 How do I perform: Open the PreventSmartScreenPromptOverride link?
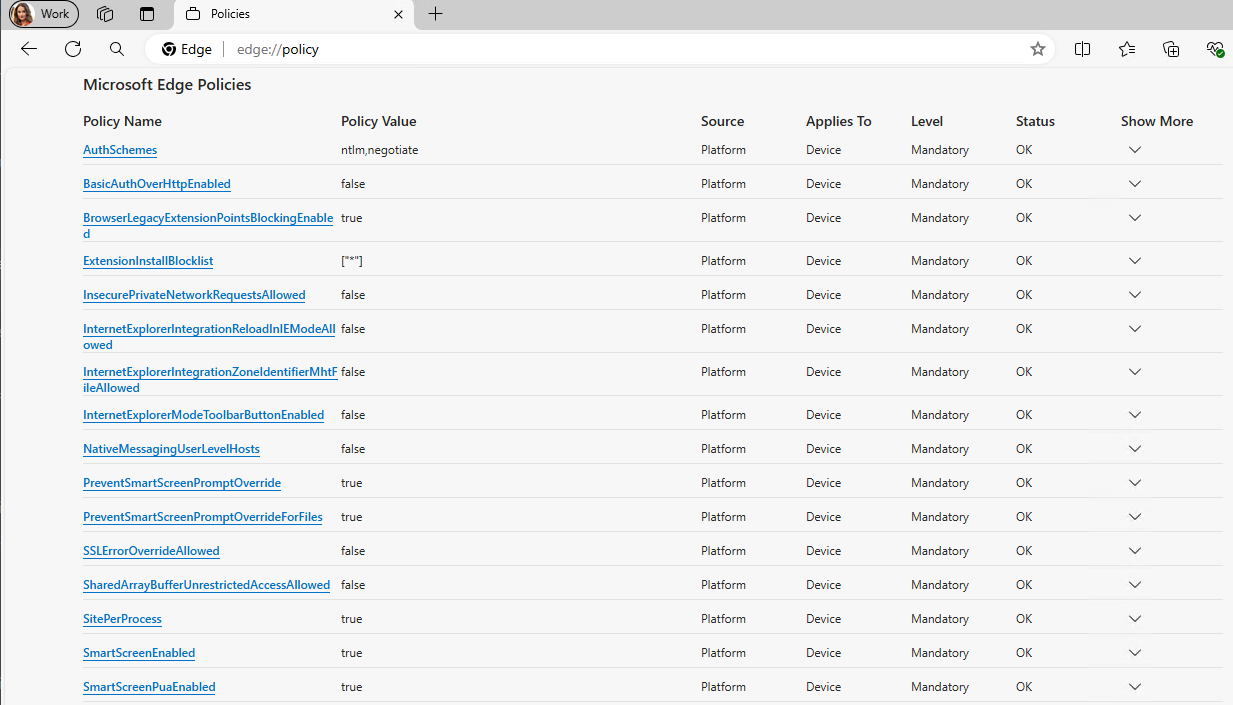point(182,483)
